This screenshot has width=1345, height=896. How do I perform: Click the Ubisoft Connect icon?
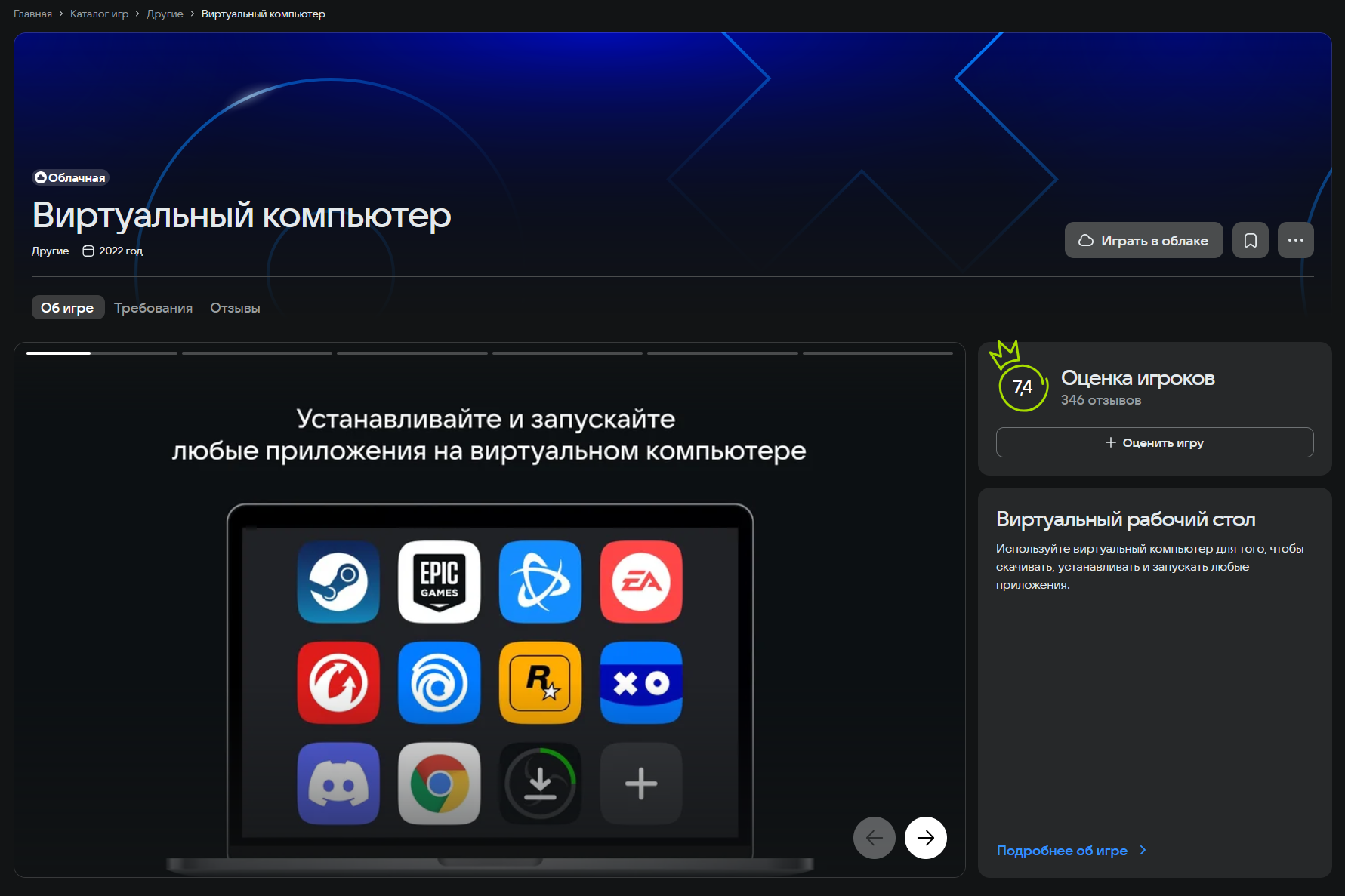point(440,682)
